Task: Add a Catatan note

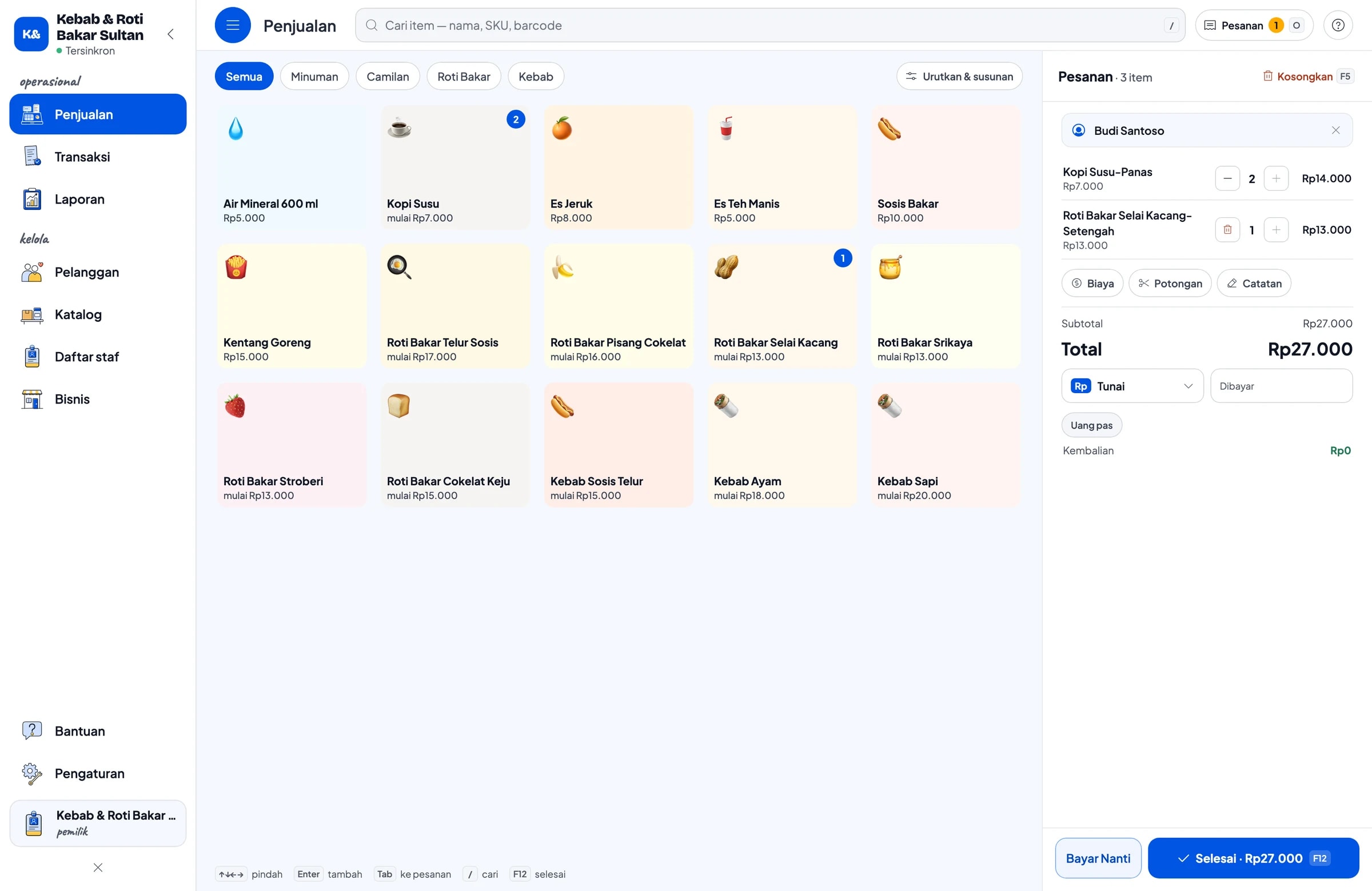Action: tap(1254, 283)
